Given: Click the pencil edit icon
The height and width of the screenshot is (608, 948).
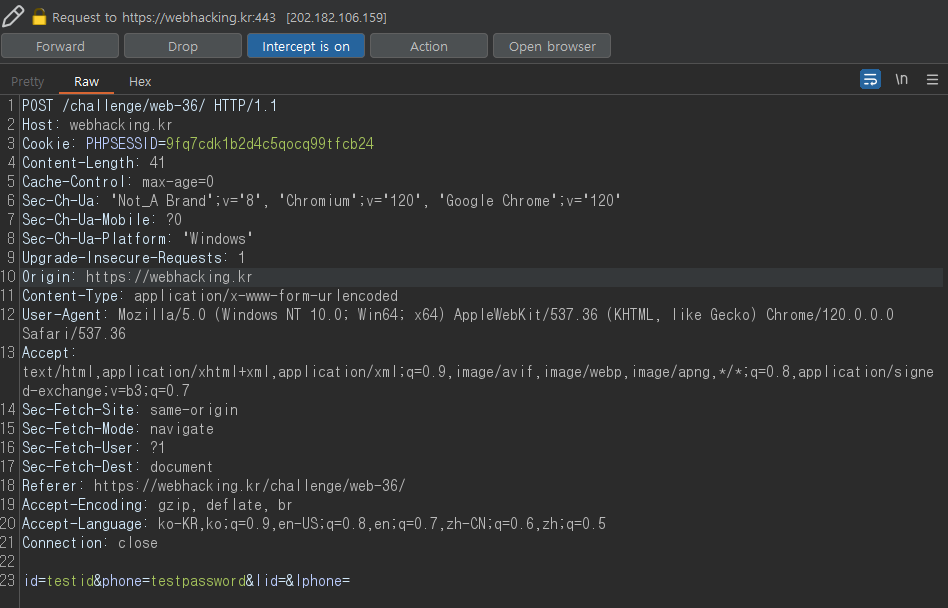Looking at the screenshot, I should tap(13, 16).
